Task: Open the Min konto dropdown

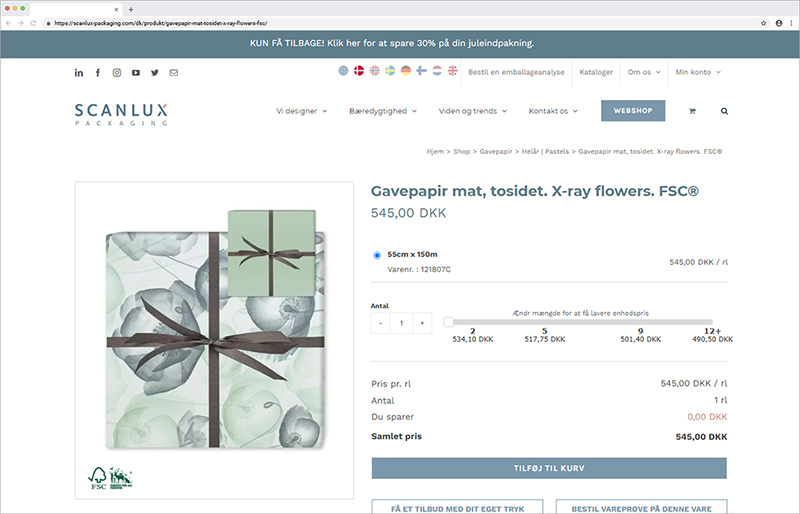Action: (698, 72)
